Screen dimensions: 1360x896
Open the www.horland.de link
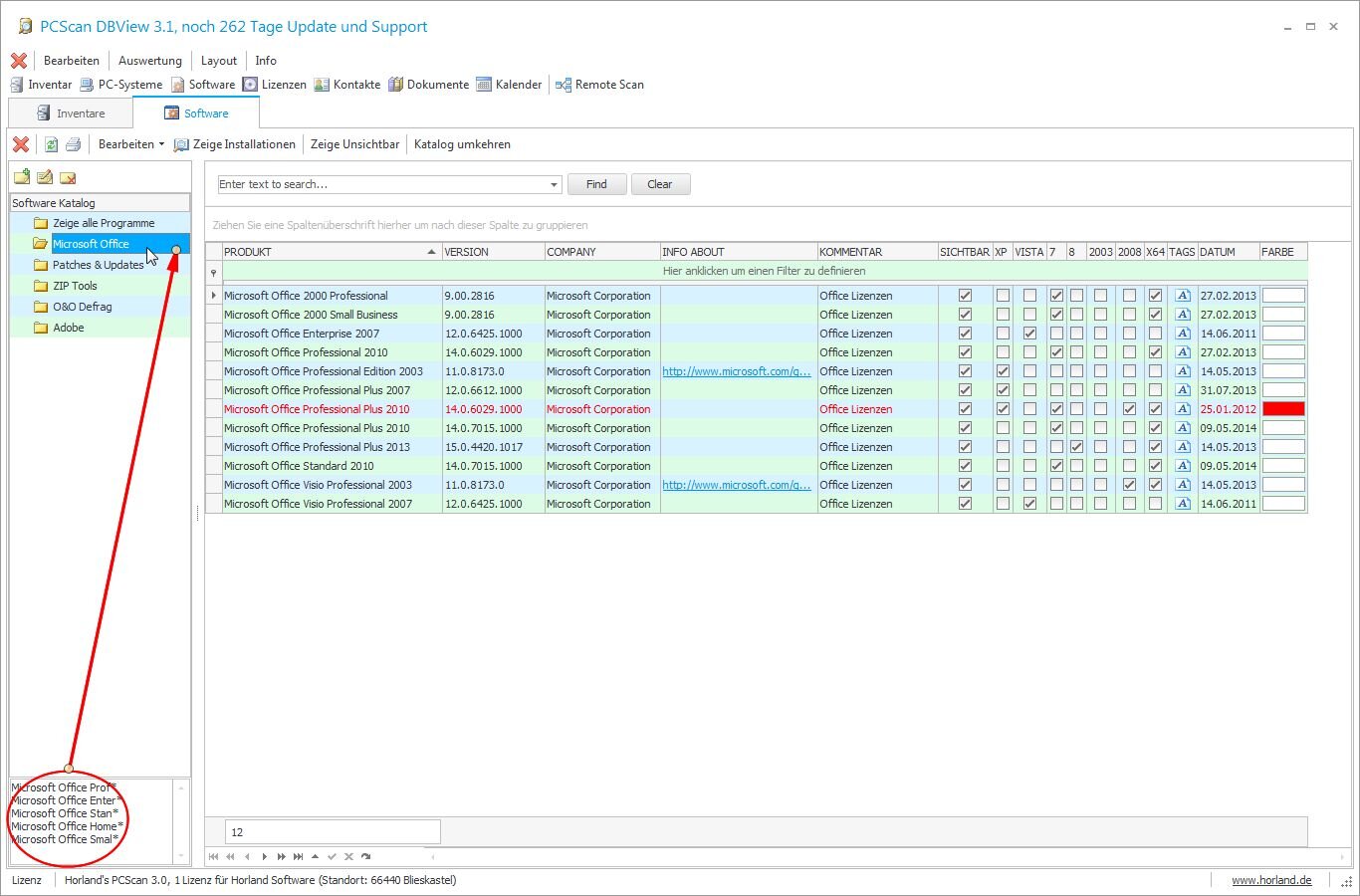(x=1271, y=880)
